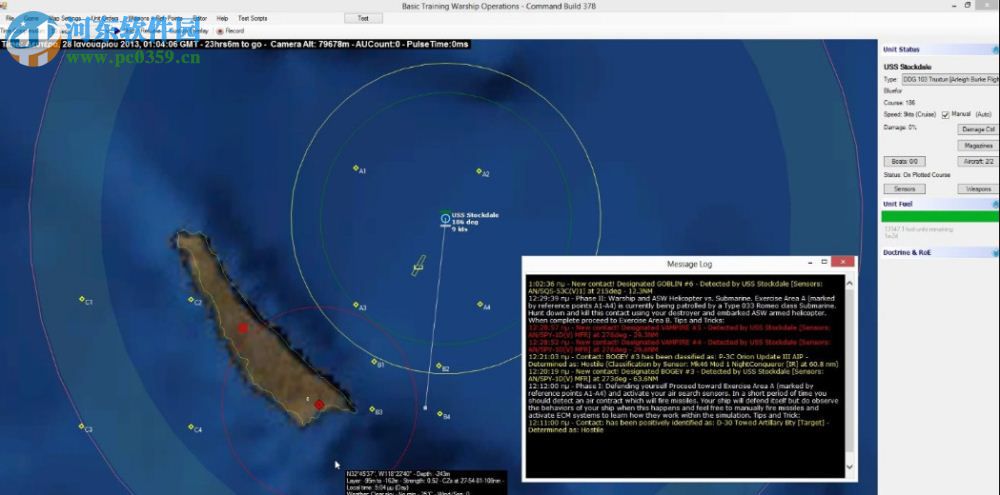Click reference point C3 marker
Image resolution: width=1000 pixels, height=495 pixels.
point(82,426)
